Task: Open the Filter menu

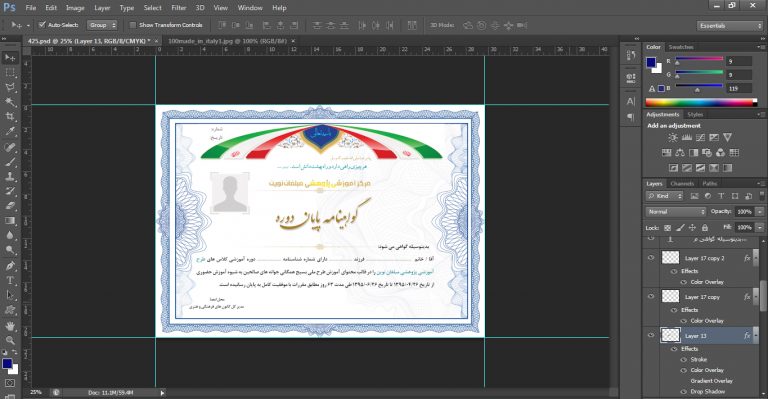Action: (x=179, y=8)
